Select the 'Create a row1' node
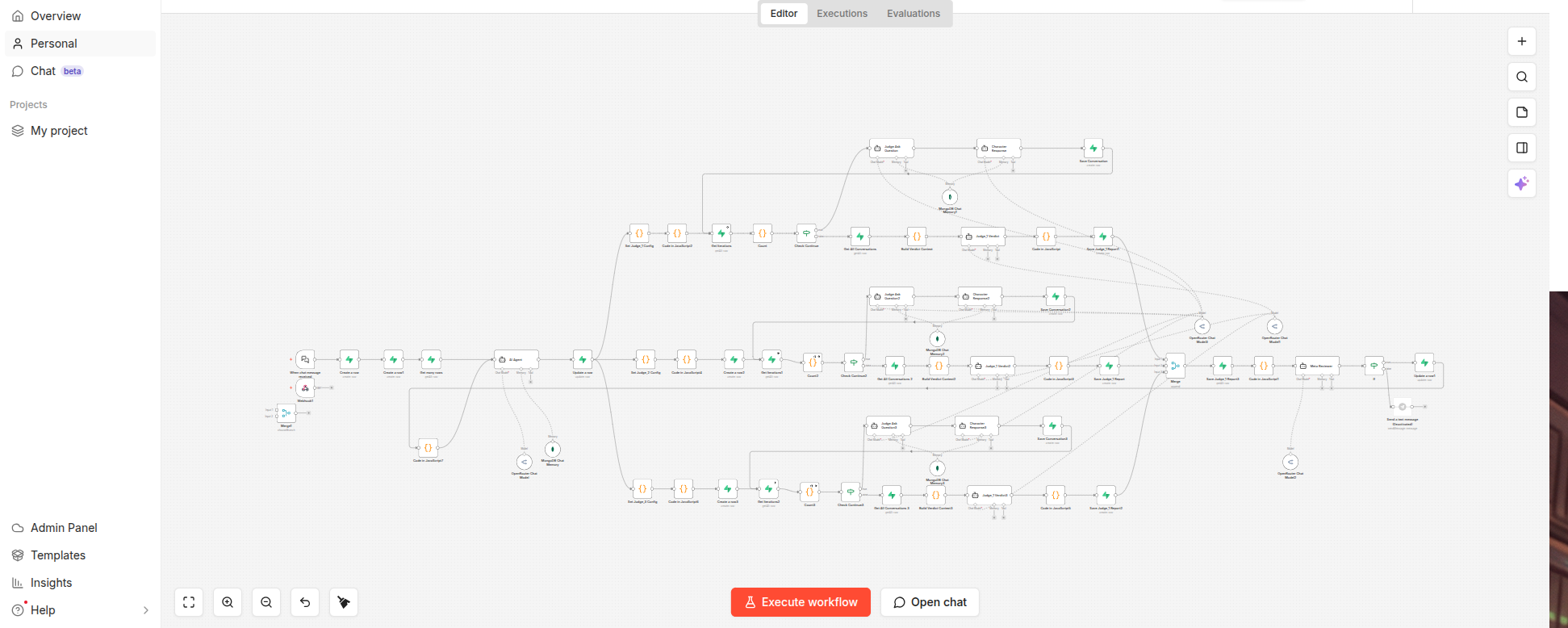This screenshot has width=1568, height=628. (393, 359)
